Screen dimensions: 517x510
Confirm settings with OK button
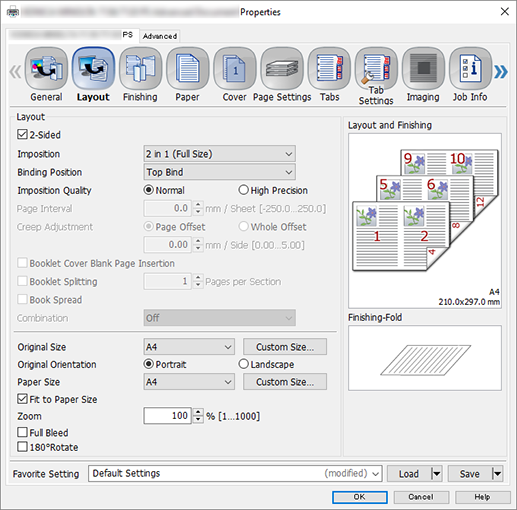pos(360,497)
